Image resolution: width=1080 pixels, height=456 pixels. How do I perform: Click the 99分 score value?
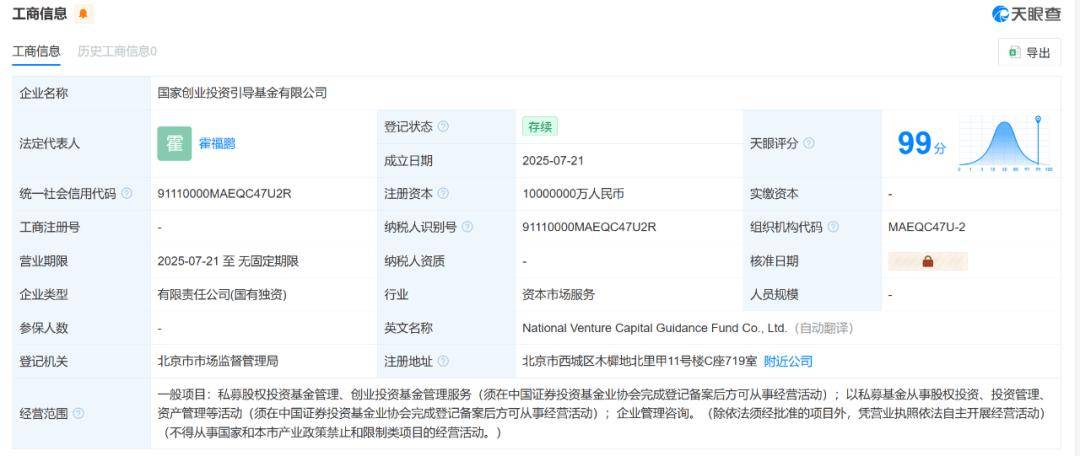pyautogui.click(x=922, y=144)
